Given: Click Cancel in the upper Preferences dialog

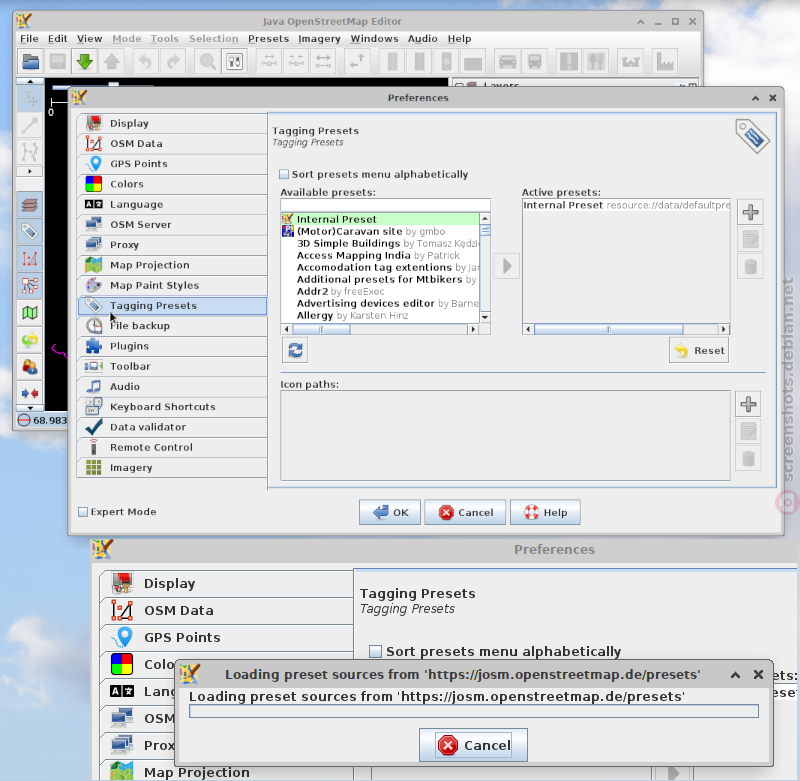Looking at the screenshot, I should point(465,512).
